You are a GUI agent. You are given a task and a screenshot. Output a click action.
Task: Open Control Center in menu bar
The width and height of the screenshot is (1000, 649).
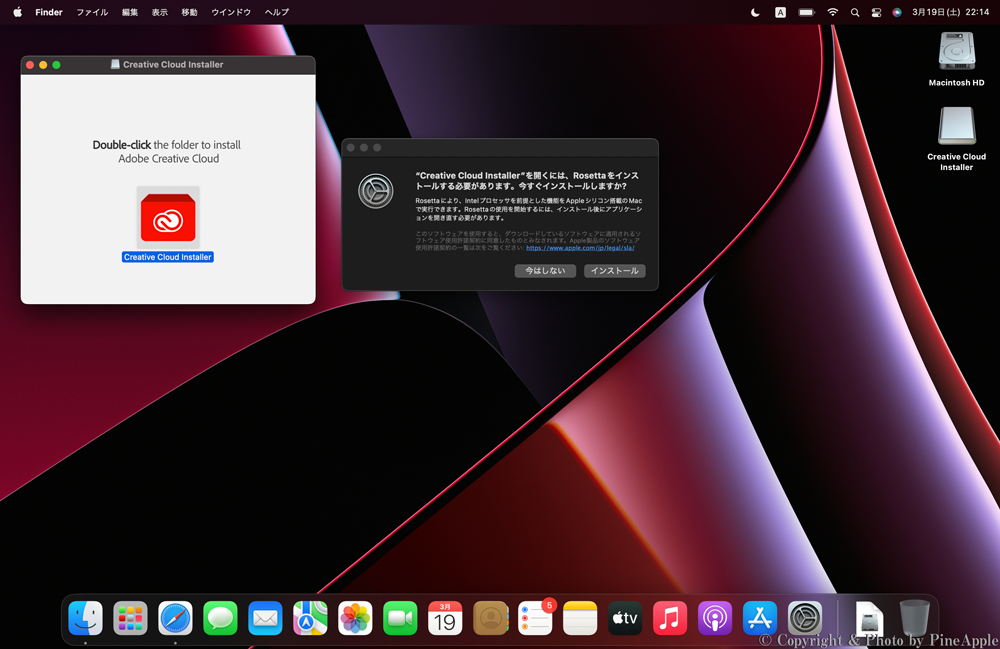876,12
